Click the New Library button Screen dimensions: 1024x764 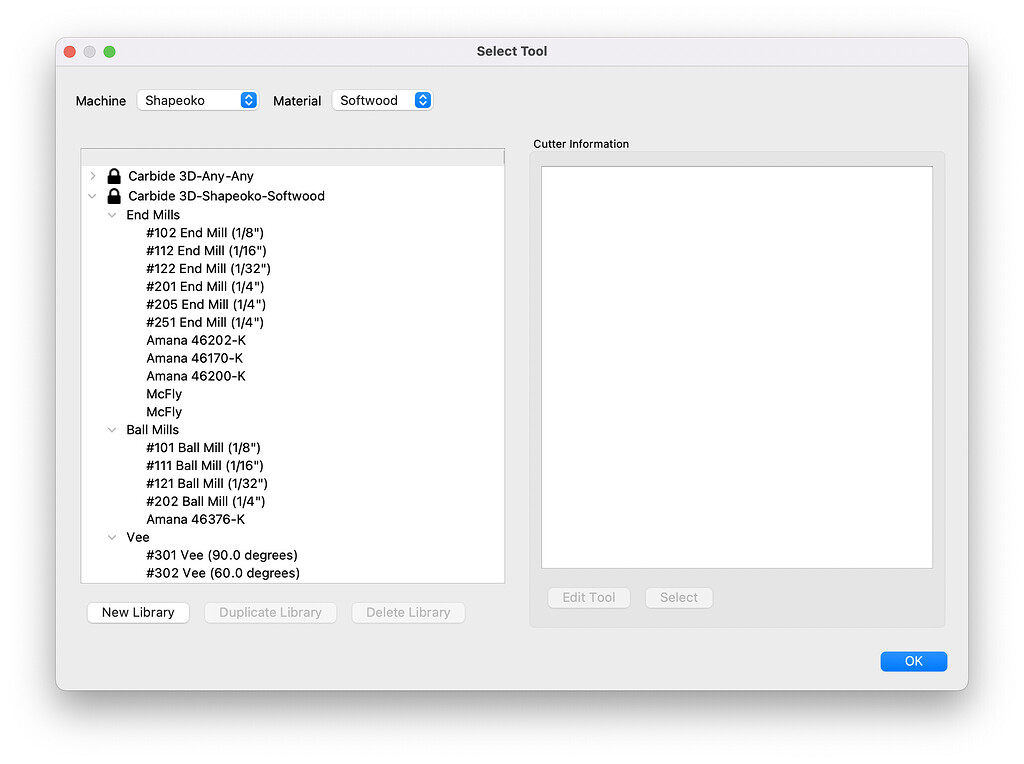[x=138, y=613]
